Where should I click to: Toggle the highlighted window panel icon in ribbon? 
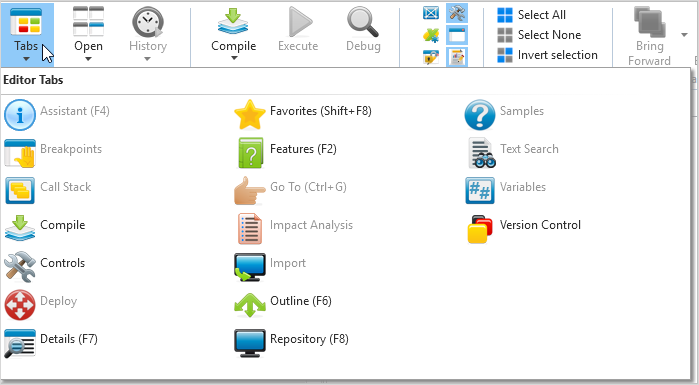click(x=457, y=35)
